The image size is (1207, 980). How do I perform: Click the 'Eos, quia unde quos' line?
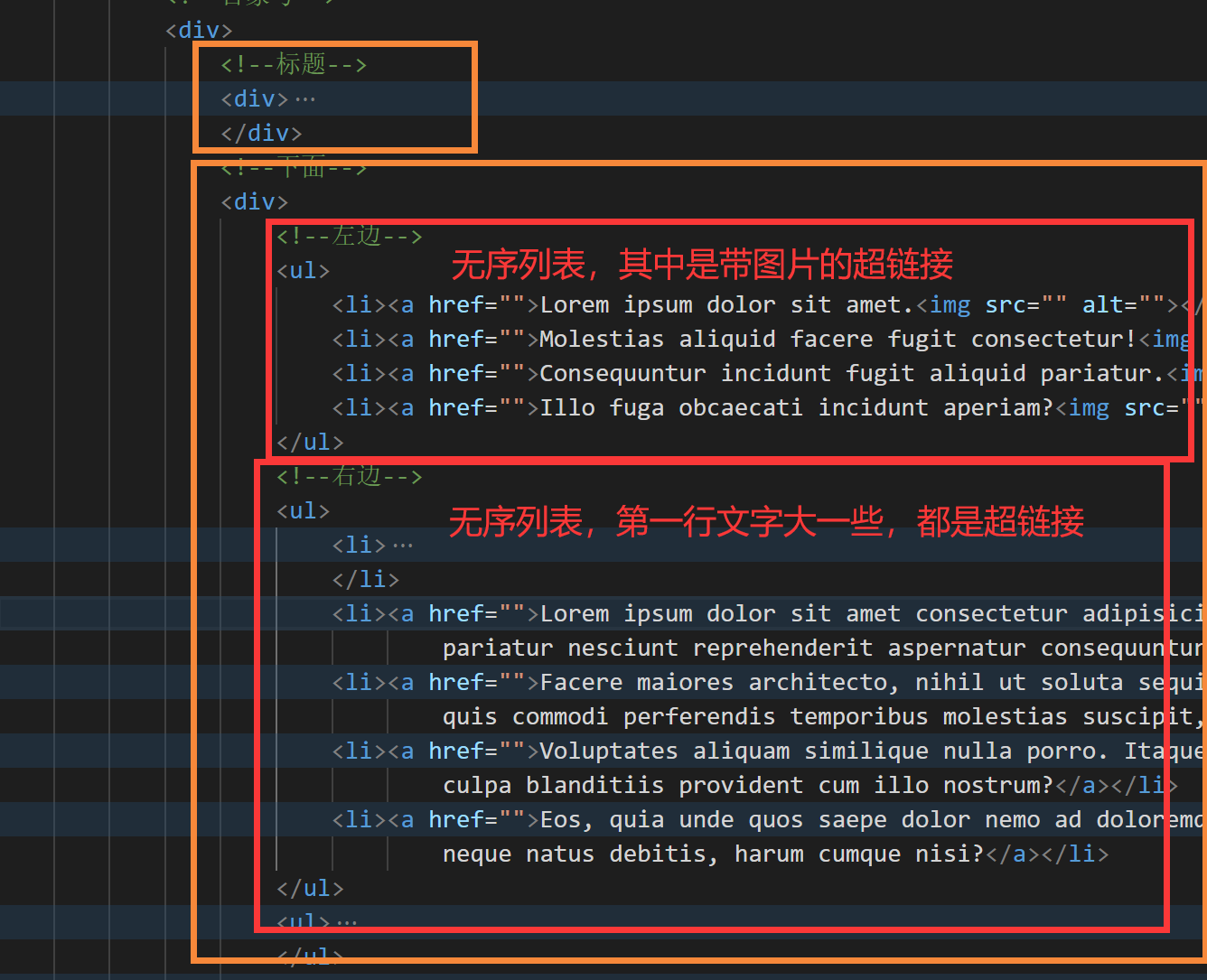(770, 819)
